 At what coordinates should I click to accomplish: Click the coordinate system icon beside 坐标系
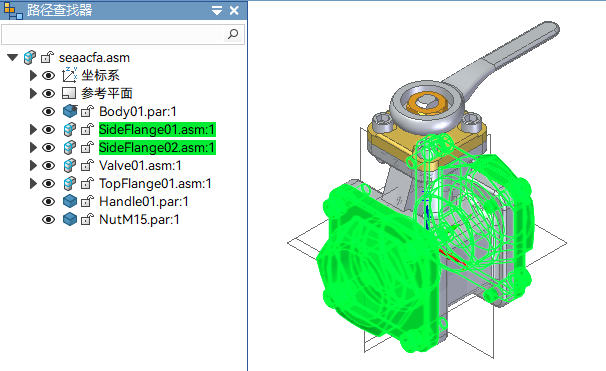point(70,75)
